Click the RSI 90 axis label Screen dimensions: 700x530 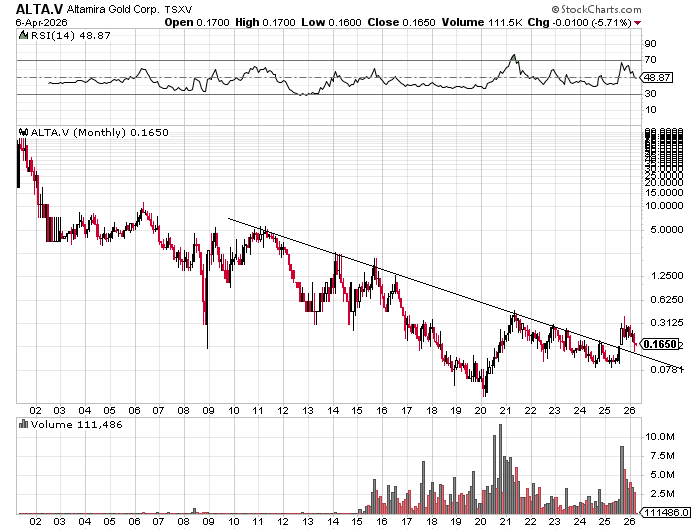tap(650, 43)
